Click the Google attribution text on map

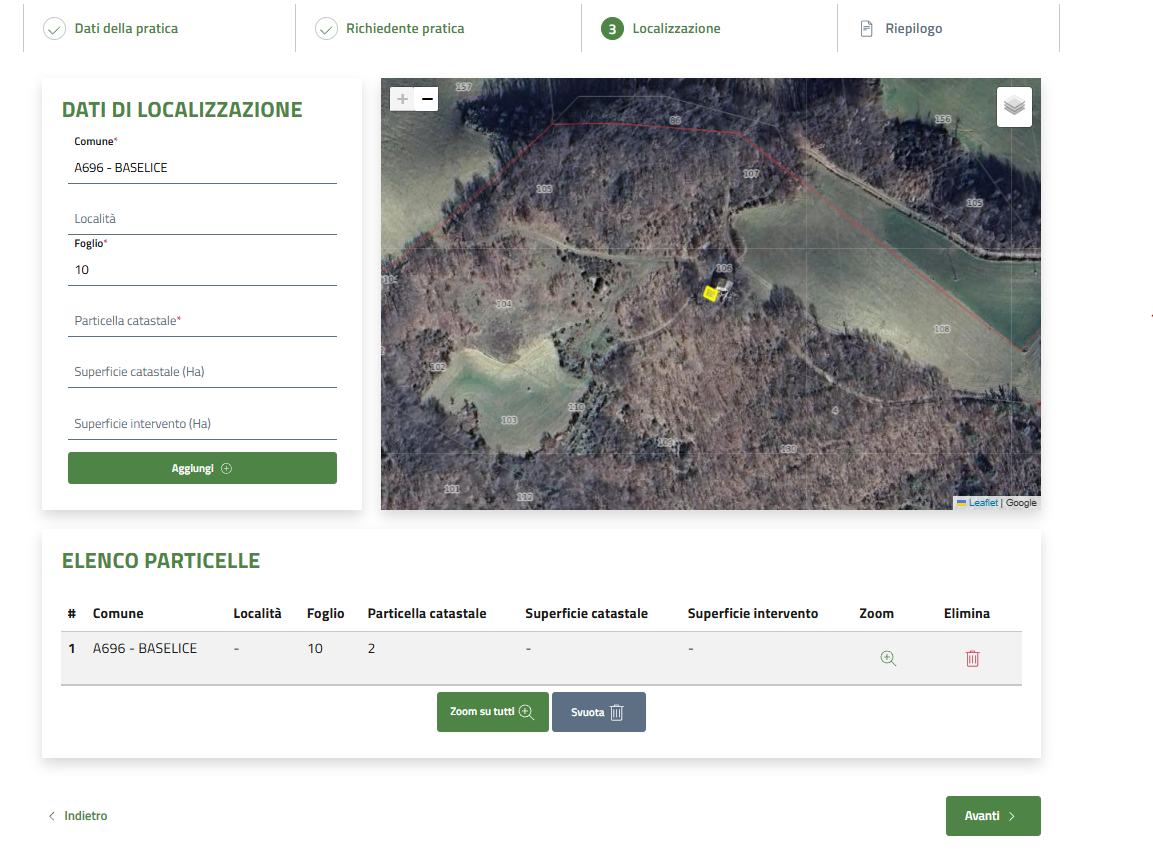coord(1021,503)
